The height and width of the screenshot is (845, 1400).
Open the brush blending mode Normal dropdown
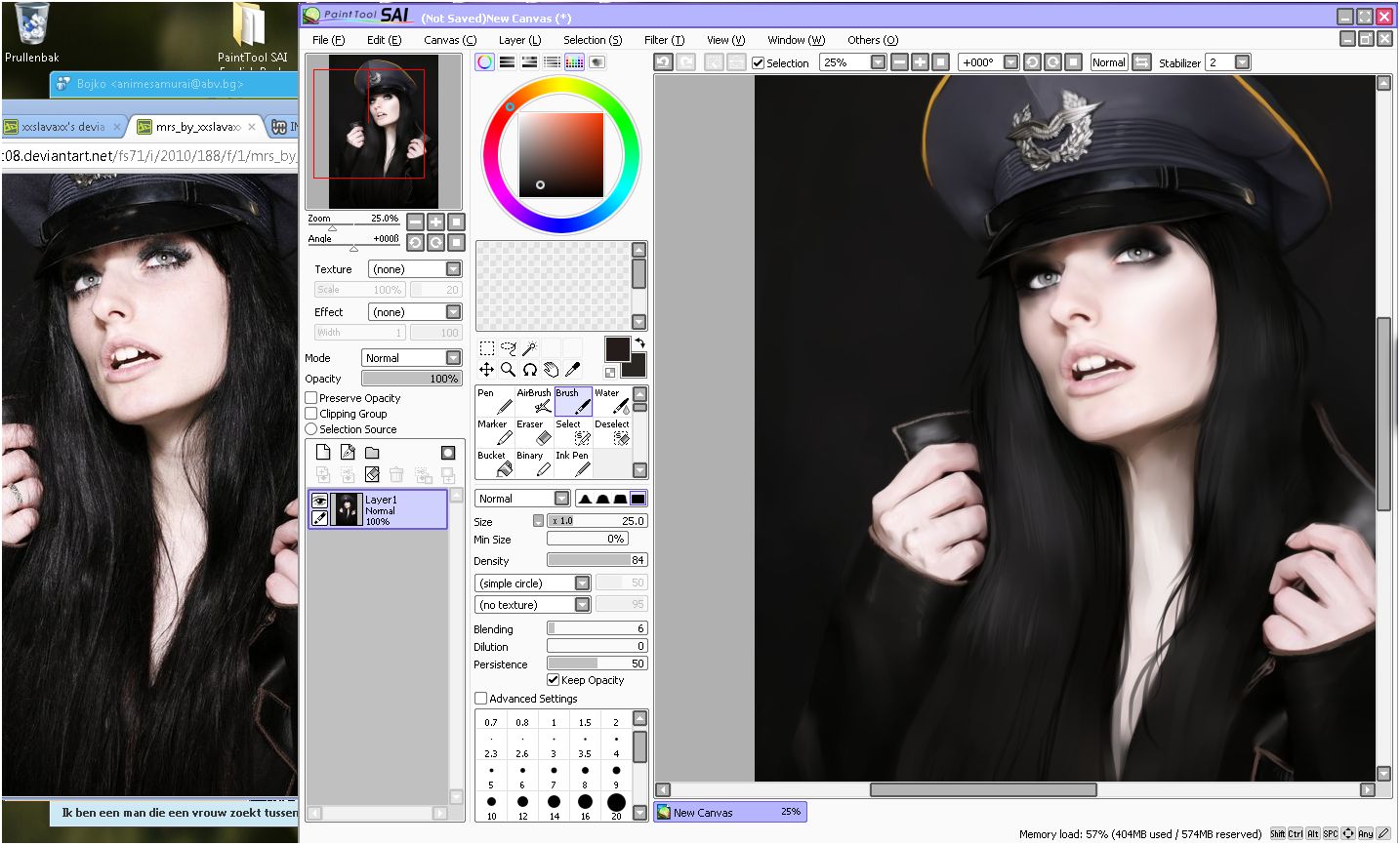[x=522, y=499]
